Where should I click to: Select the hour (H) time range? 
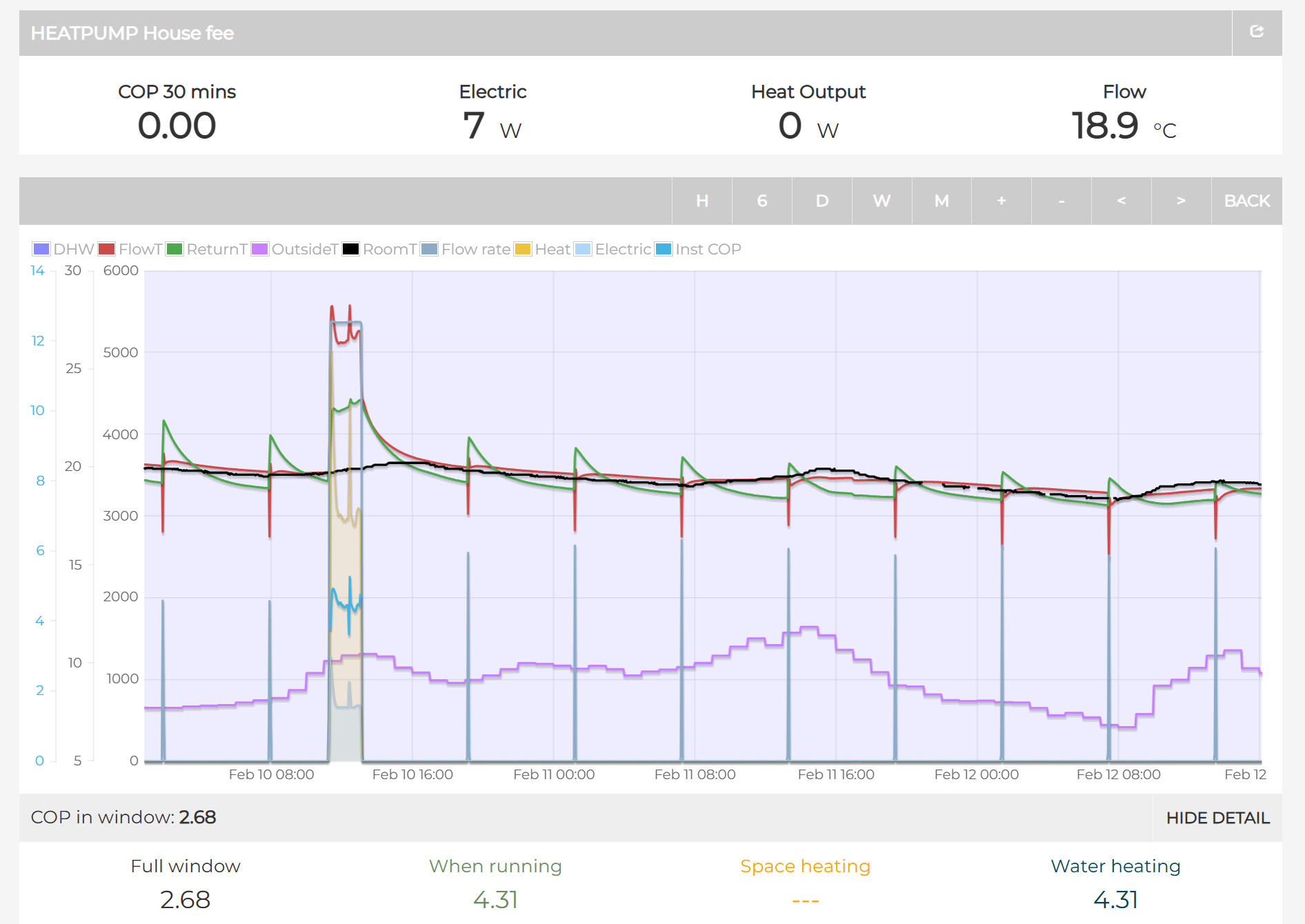(x=701, y=201)
